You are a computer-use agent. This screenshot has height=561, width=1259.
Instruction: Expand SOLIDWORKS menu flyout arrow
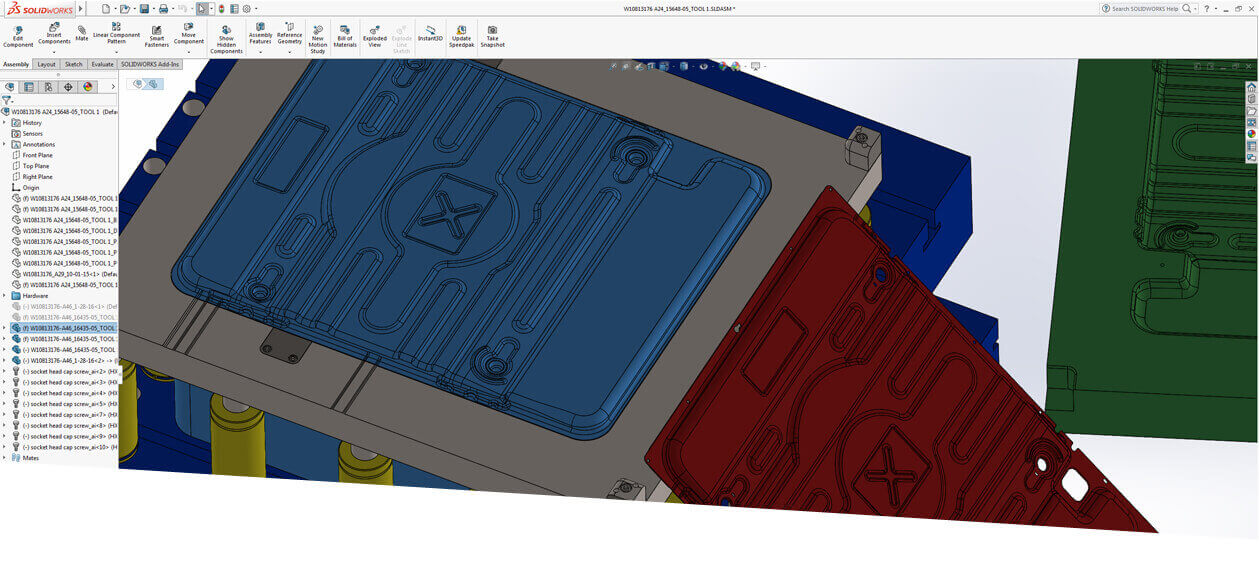[x=80, y=8]
